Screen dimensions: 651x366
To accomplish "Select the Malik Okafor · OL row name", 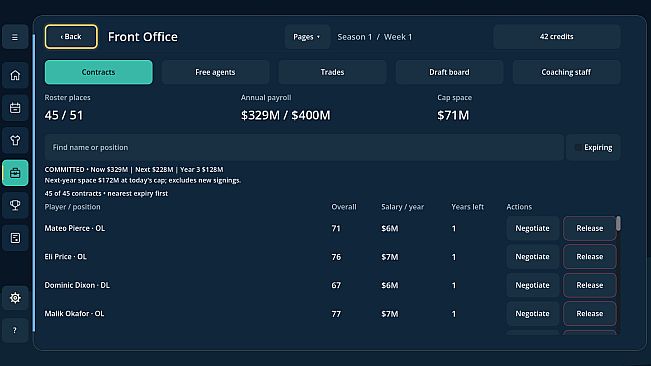I will pyautogui.click(x=74, y=314).
